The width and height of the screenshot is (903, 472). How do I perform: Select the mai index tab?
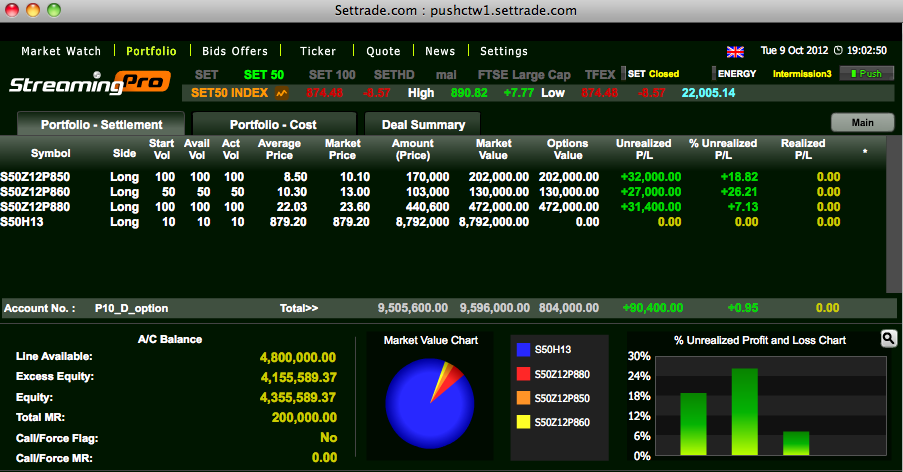446,75
